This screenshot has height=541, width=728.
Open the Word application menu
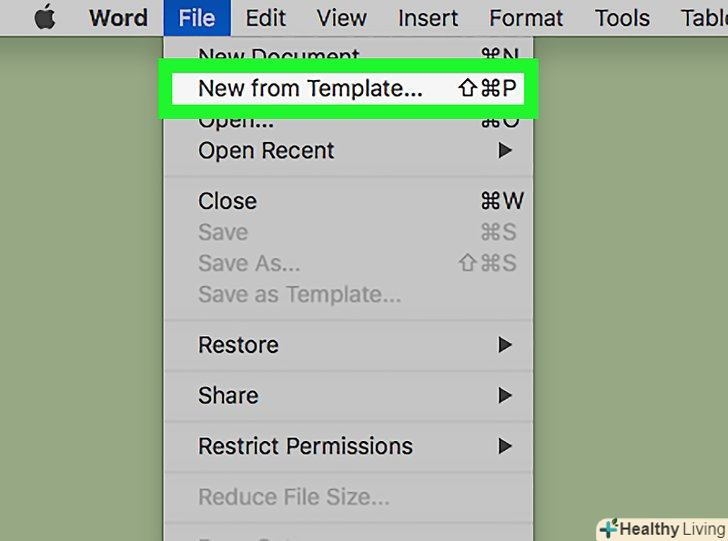coord(117,18)
